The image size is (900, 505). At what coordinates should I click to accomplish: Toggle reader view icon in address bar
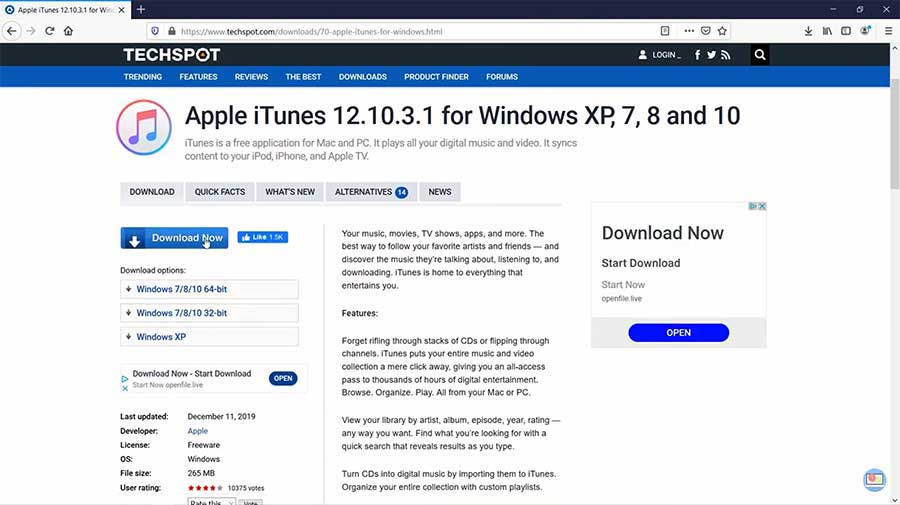coord(665,31)
